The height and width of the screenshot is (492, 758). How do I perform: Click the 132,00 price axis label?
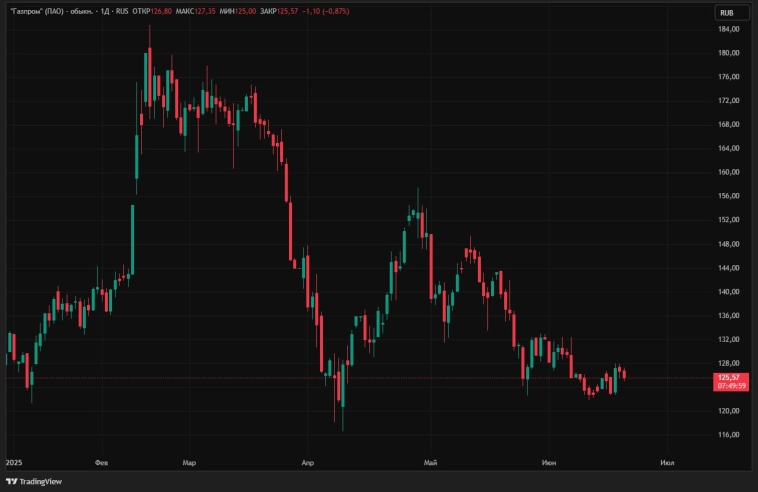pos(729,339)
